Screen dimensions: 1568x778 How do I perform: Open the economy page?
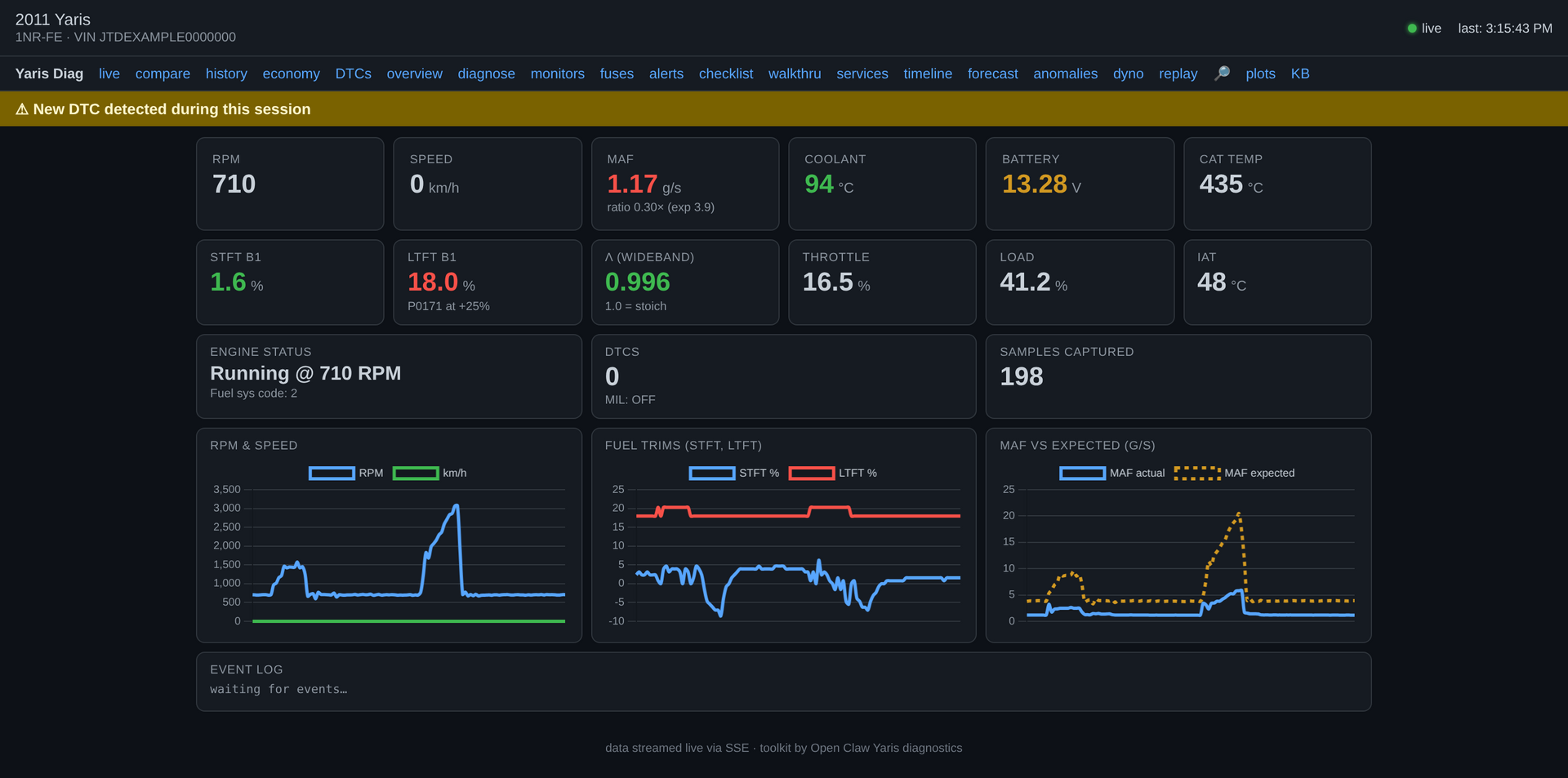click(291, 73)
